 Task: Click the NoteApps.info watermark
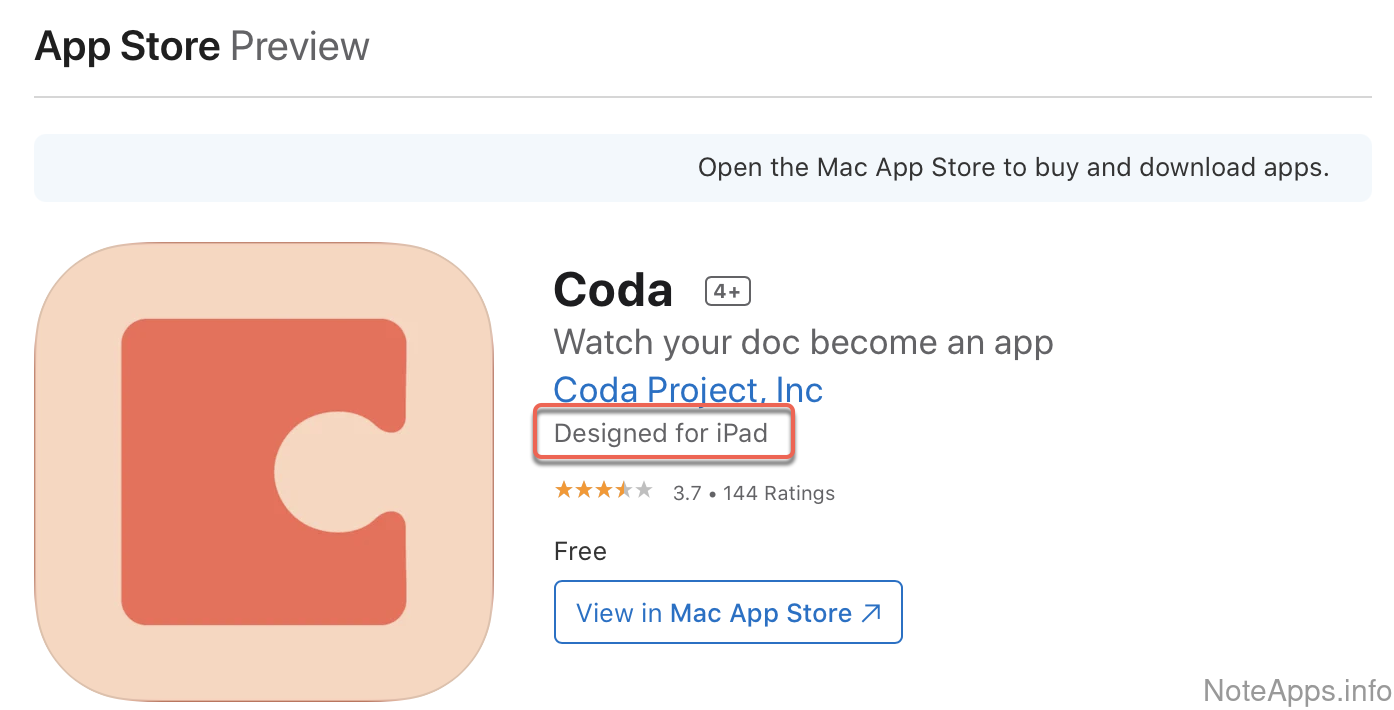[1297, 690]
